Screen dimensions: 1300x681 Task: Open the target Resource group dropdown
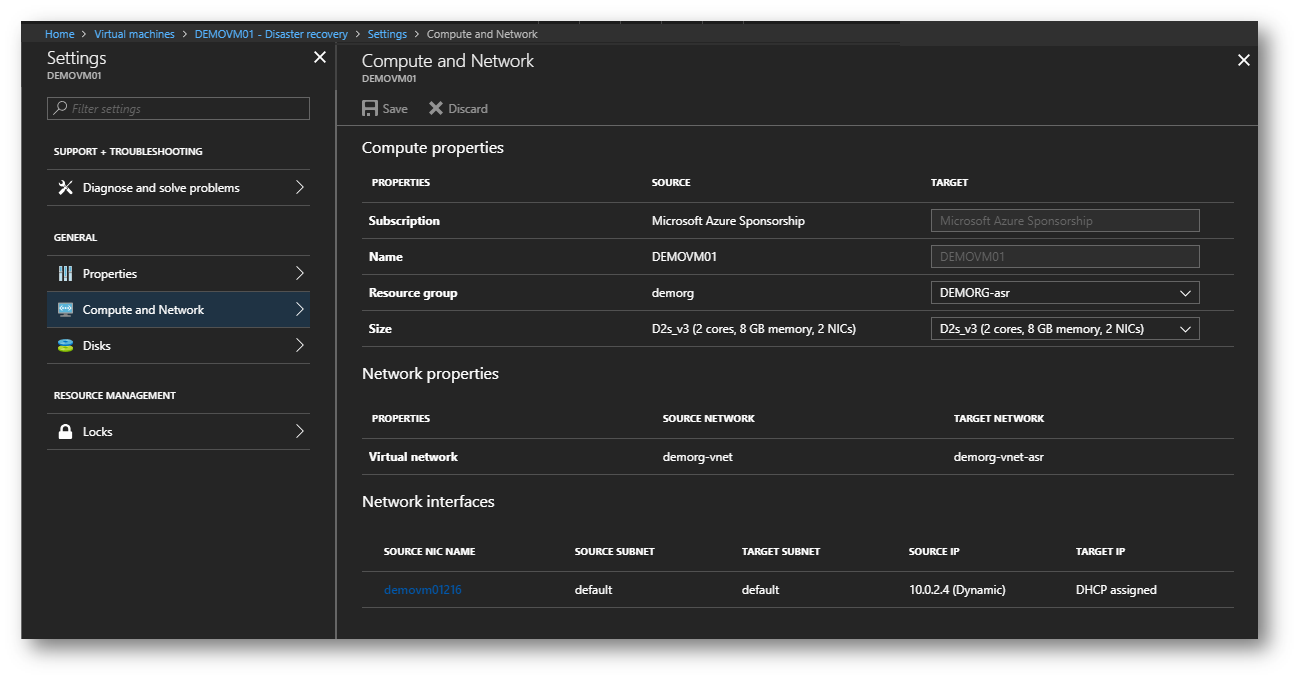tap(1064, 293)
